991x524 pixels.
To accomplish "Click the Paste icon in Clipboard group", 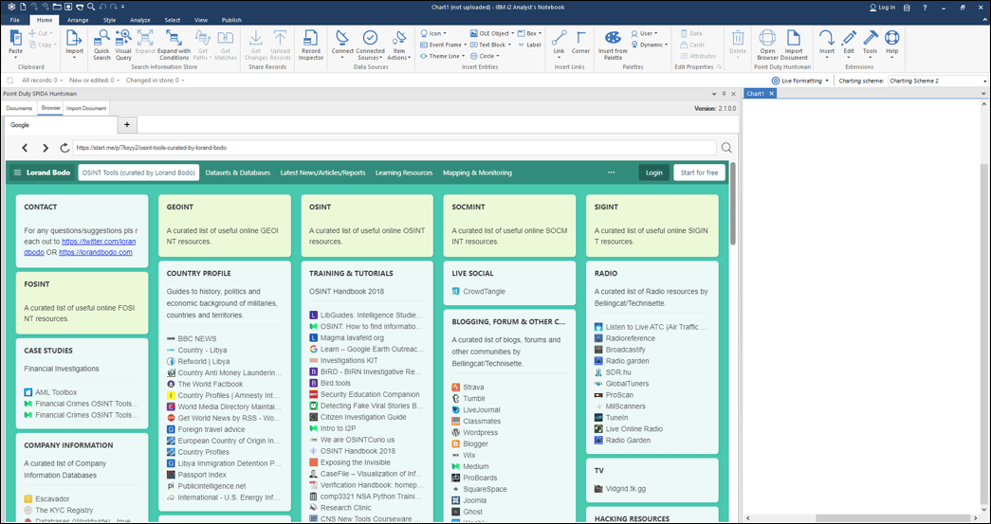I will pos(15,38).
